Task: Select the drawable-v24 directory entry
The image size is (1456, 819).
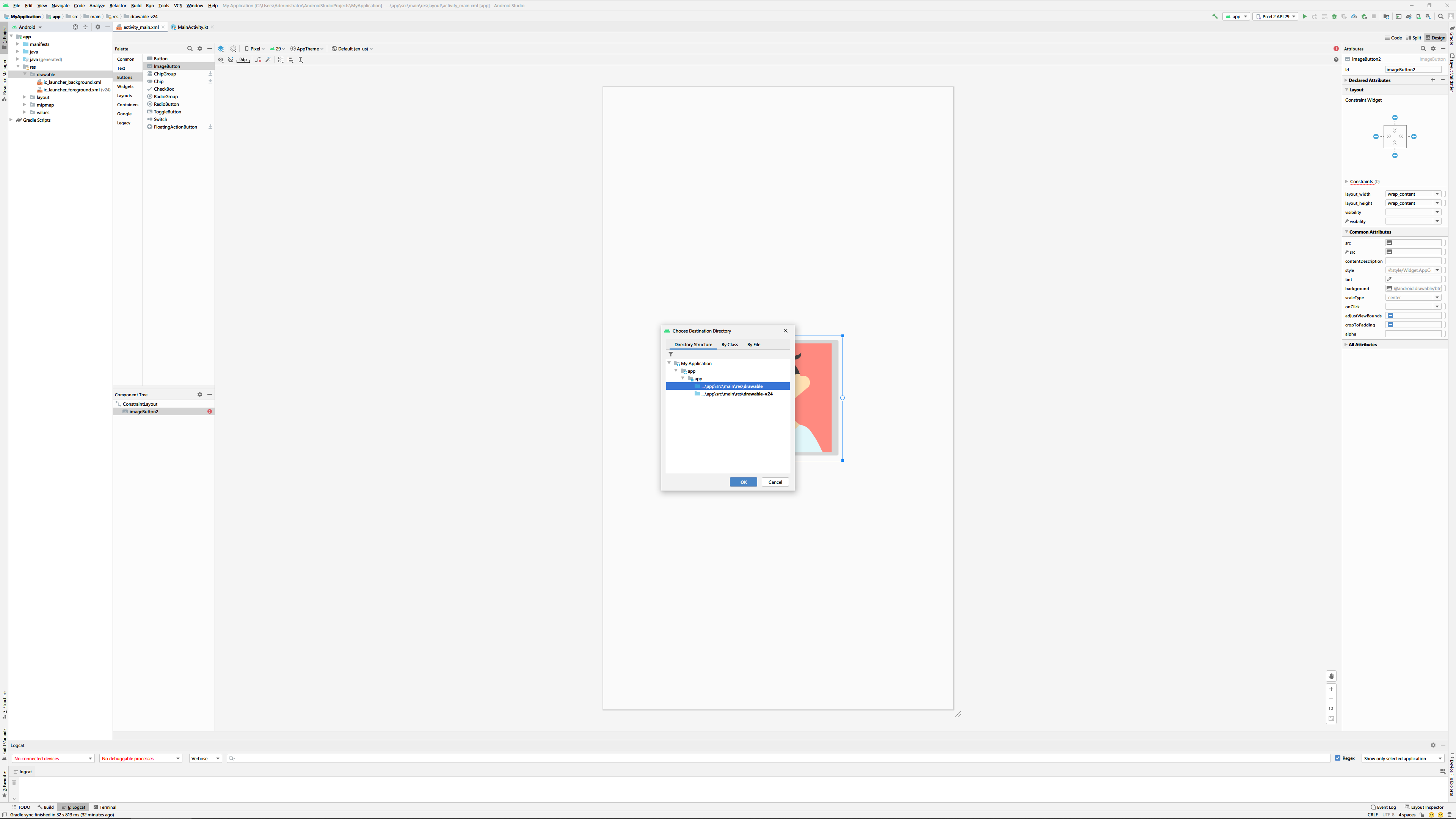Action: (x=736, y=394)
